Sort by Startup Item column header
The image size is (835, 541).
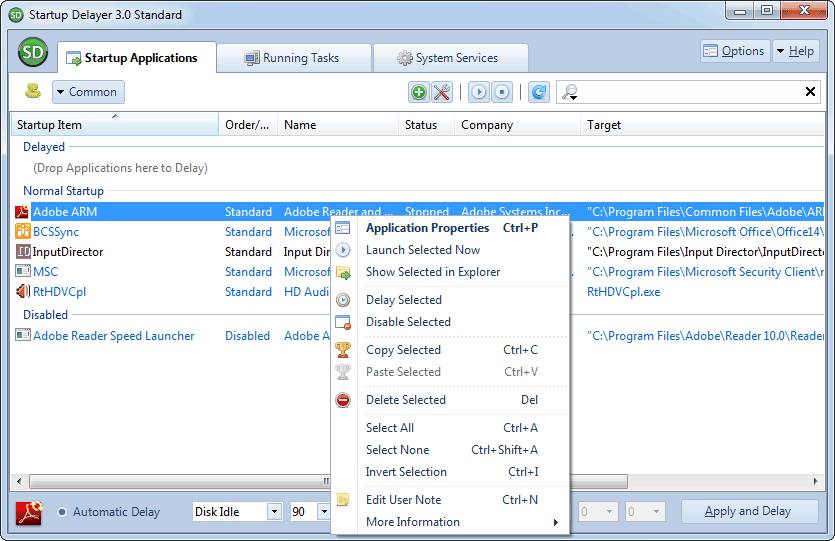click(115, 125)
